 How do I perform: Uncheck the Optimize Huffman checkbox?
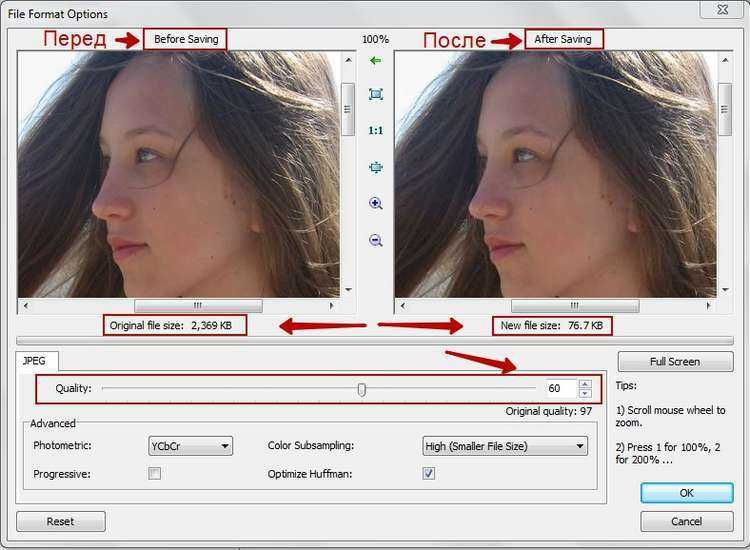coord(429,473)
